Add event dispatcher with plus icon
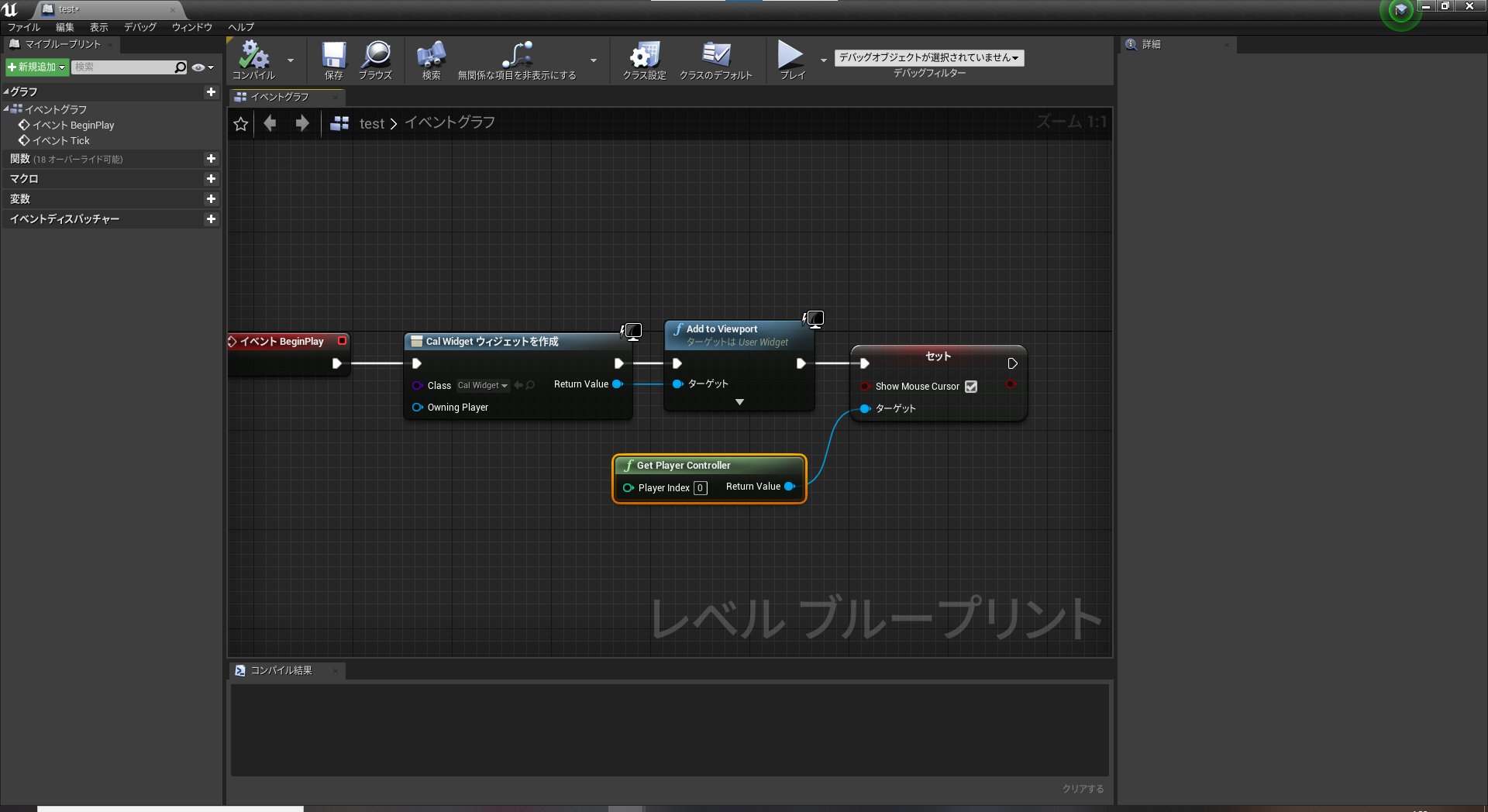The height and width of the screenshot is (812, 1488). (211, 219)
